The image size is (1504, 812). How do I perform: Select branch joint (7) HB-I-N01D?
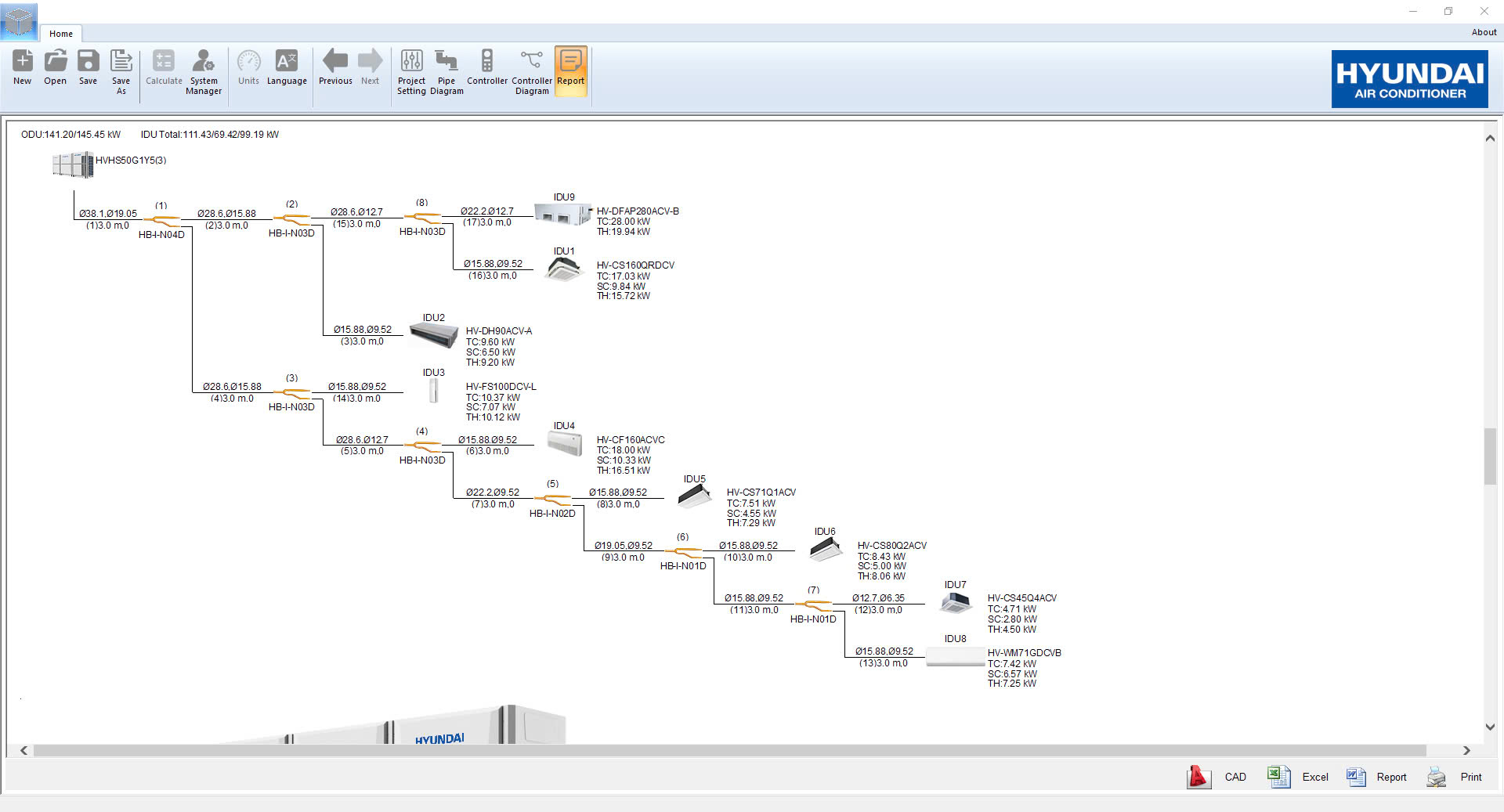pyautogui.click(x=814, y=605)
